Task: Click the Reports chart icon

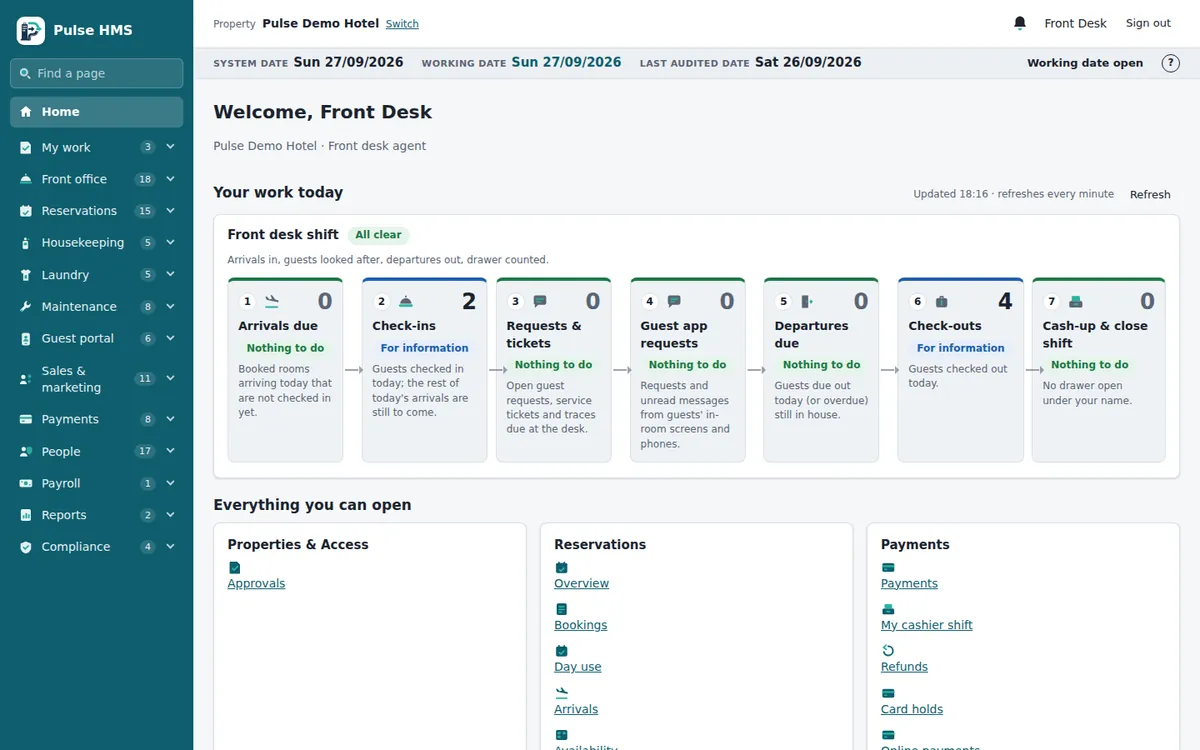Action: (26, 516)
